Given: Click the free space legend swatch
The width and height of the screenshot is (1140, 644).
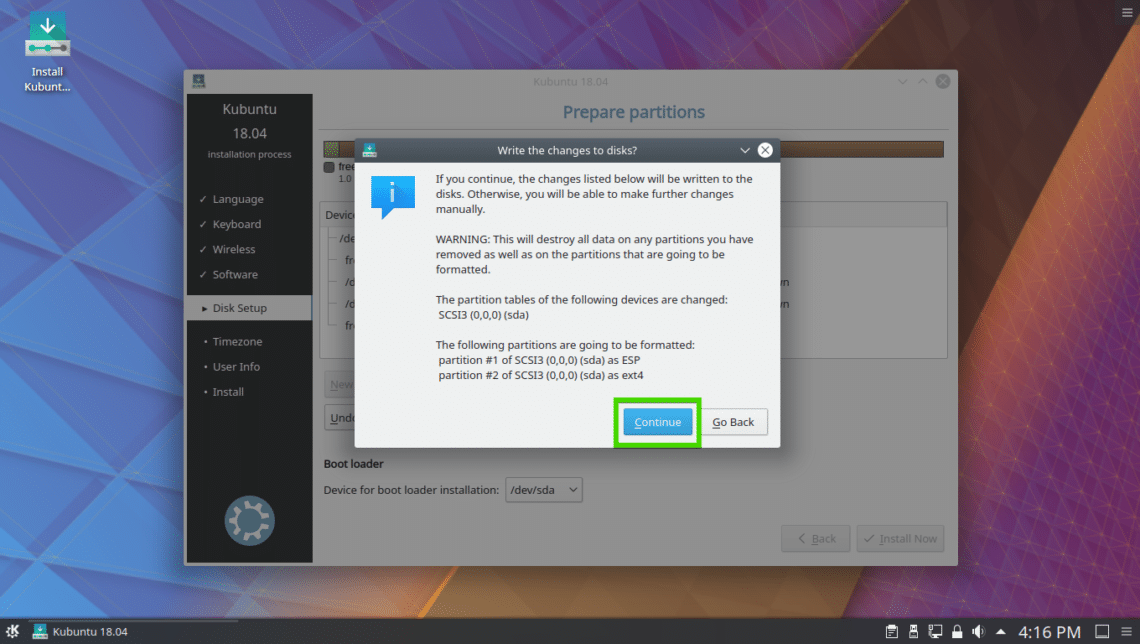Looking at the screenshot, I should point(329,167).
